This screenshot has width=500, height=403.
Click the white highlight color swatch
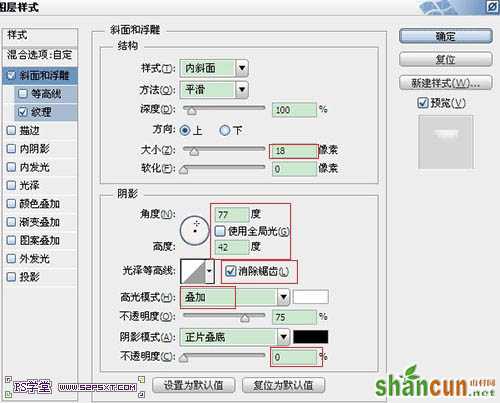tap(311, 297)
